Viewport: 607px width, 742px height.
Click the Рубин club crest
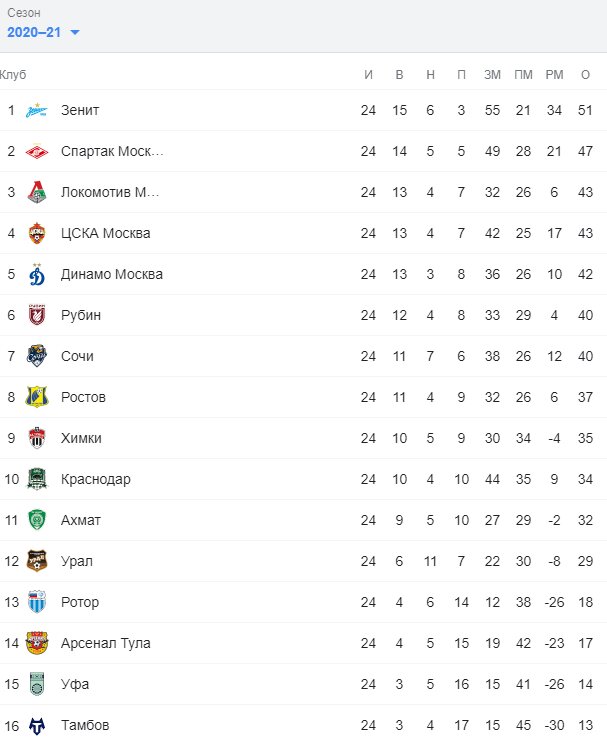[37, 315]
